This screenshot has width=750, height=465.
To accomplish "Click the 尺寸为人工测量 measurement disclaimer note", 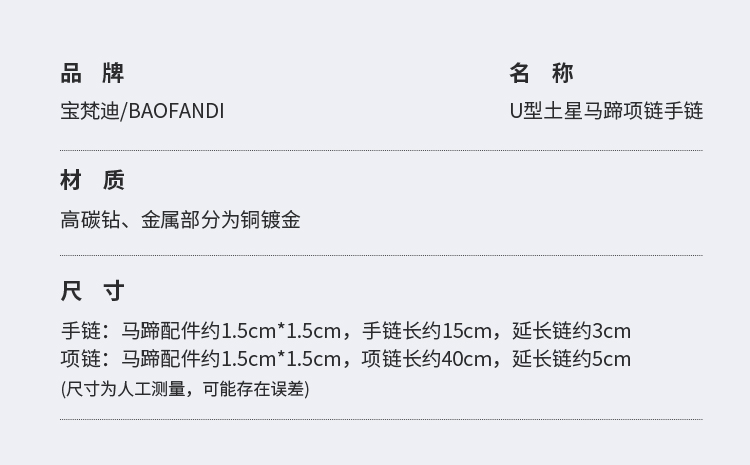I will tap(185, 389).
